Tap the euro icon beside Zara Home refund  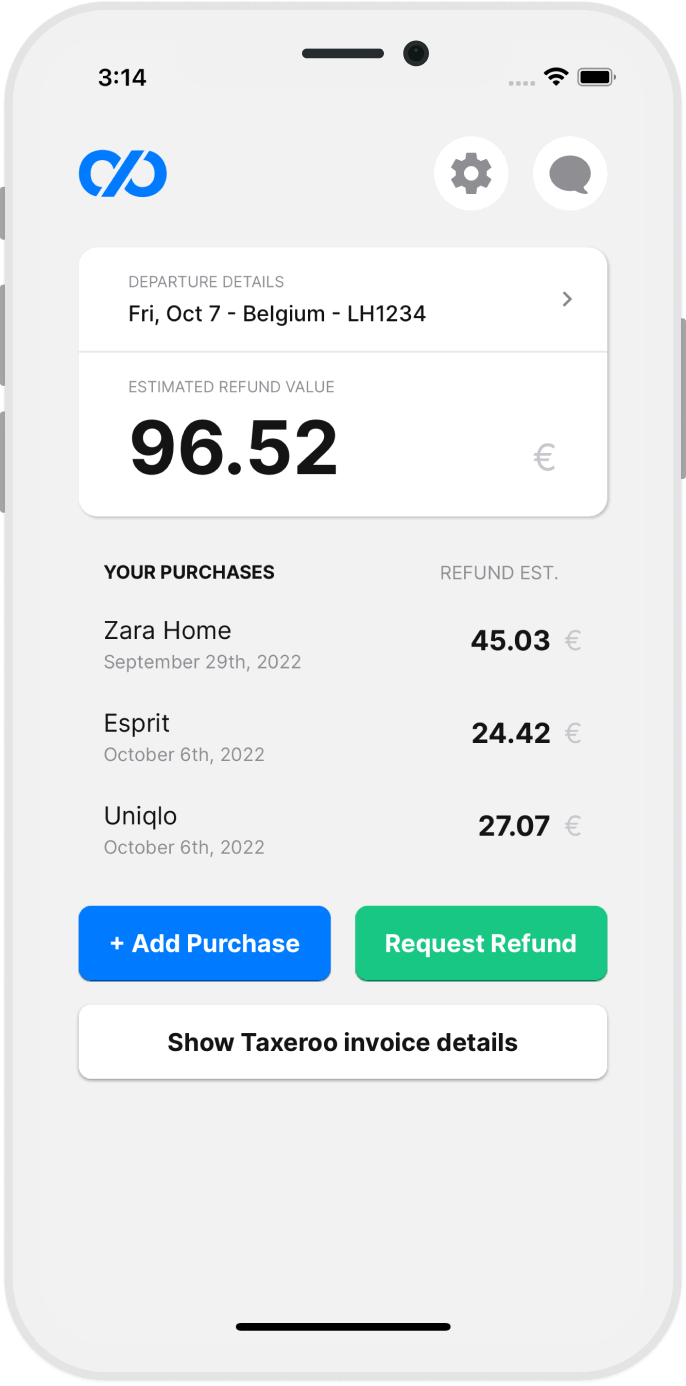(x=572, y=640)
